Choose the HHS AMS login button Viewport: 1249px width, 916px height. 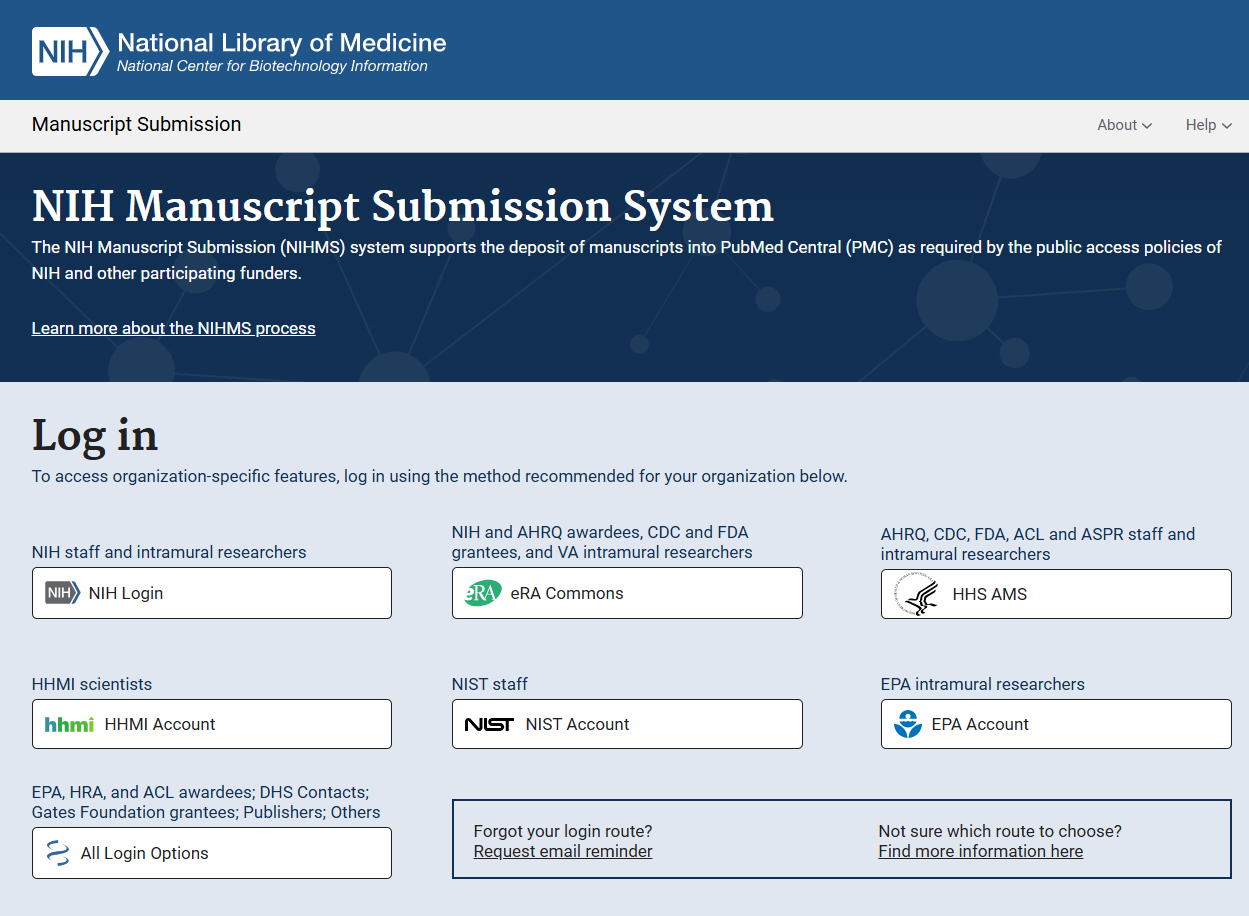[1056, 594]
